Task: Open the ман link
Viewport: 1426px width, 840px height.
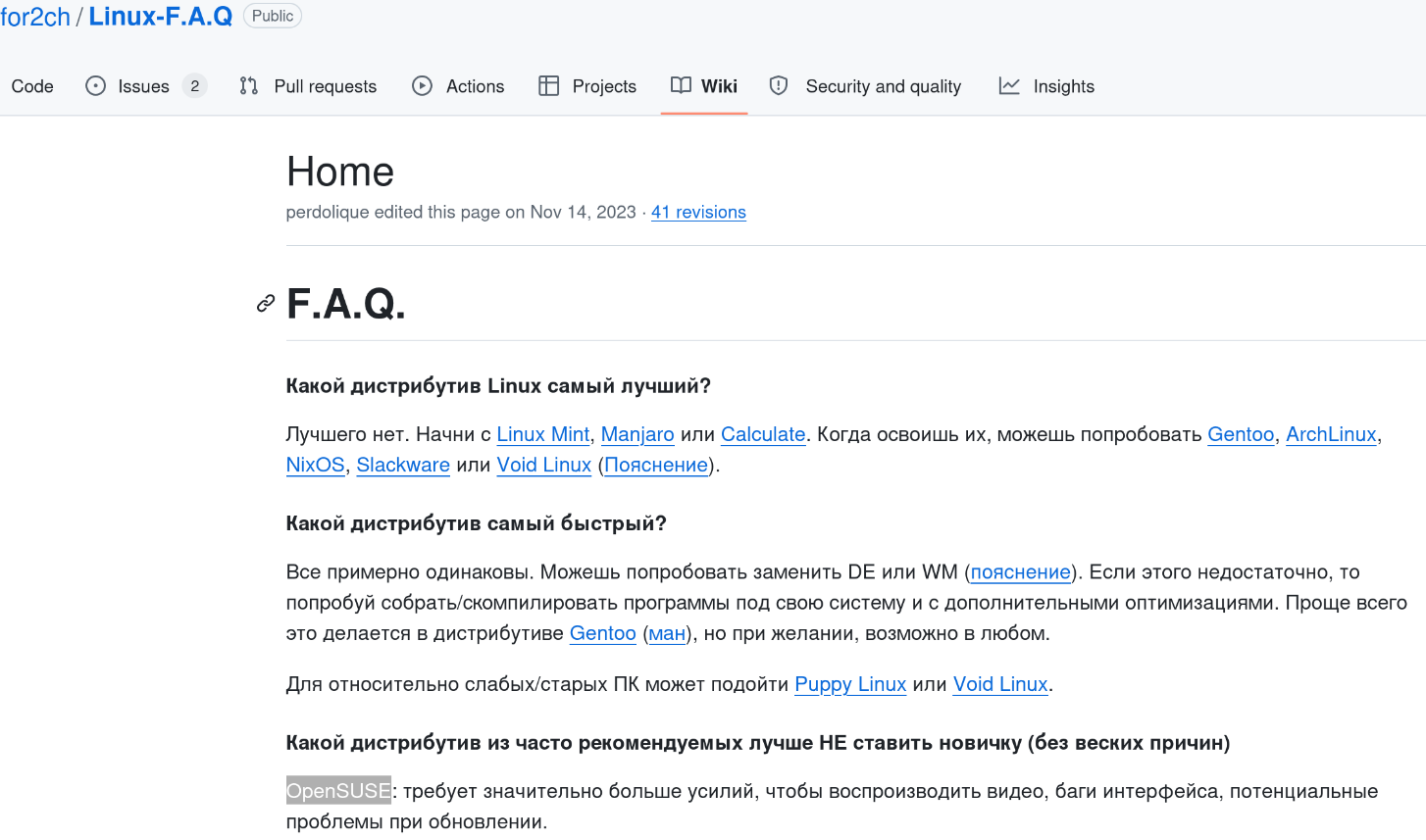Action: point(667,634)
